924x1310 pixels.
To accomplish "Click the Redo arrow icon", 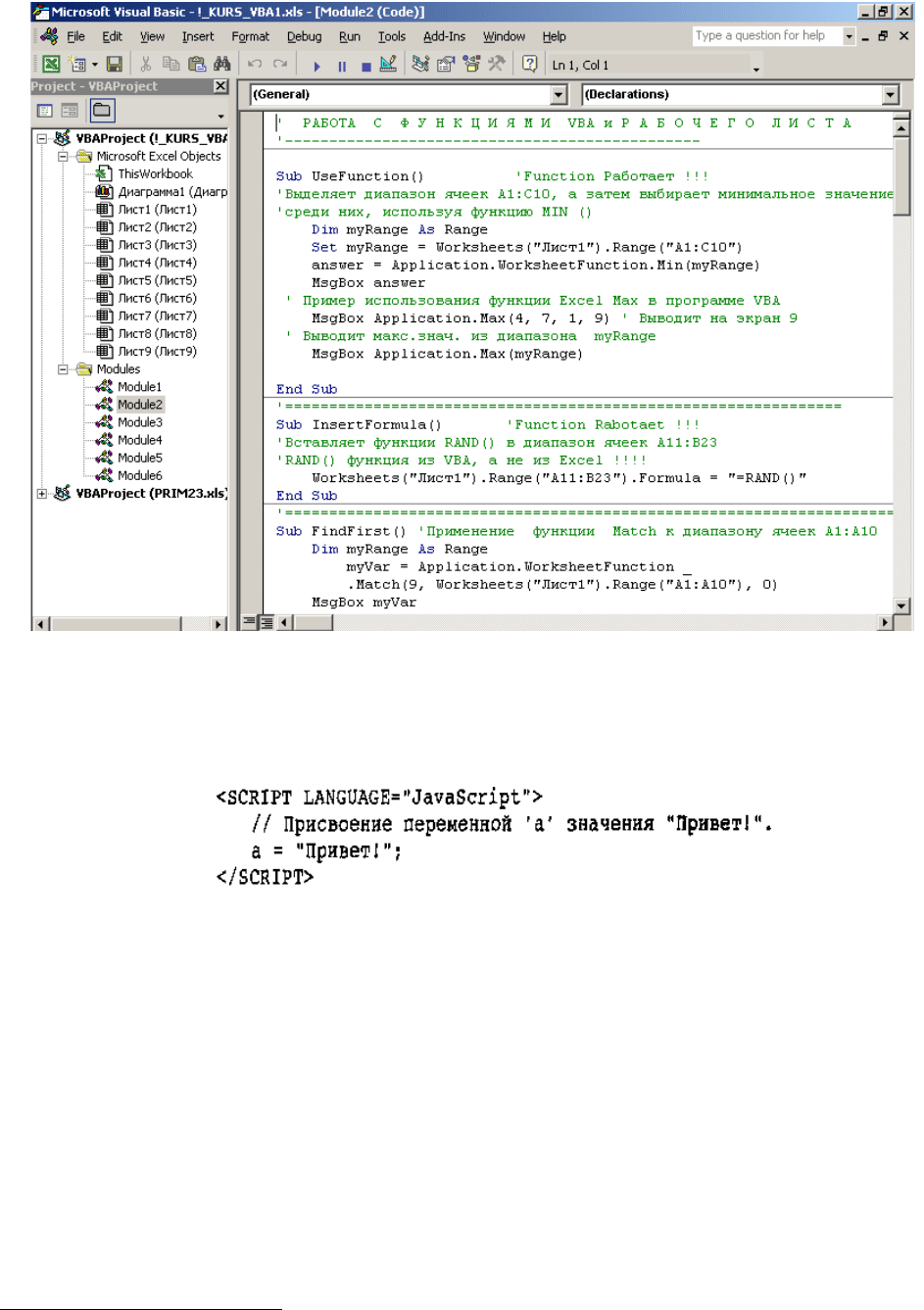I will [x=280, y=65].
